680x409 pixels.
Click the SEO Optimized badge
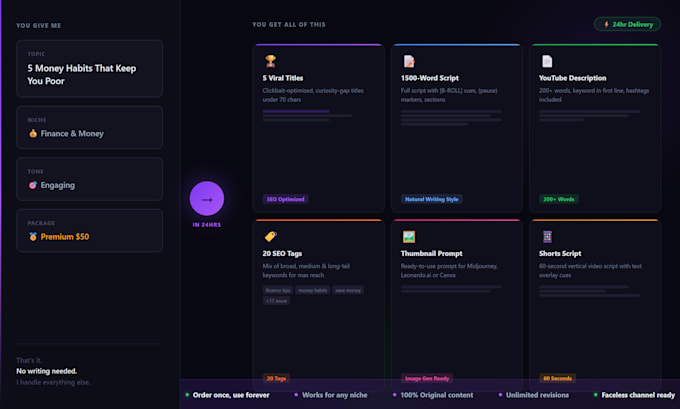(285, 199)
